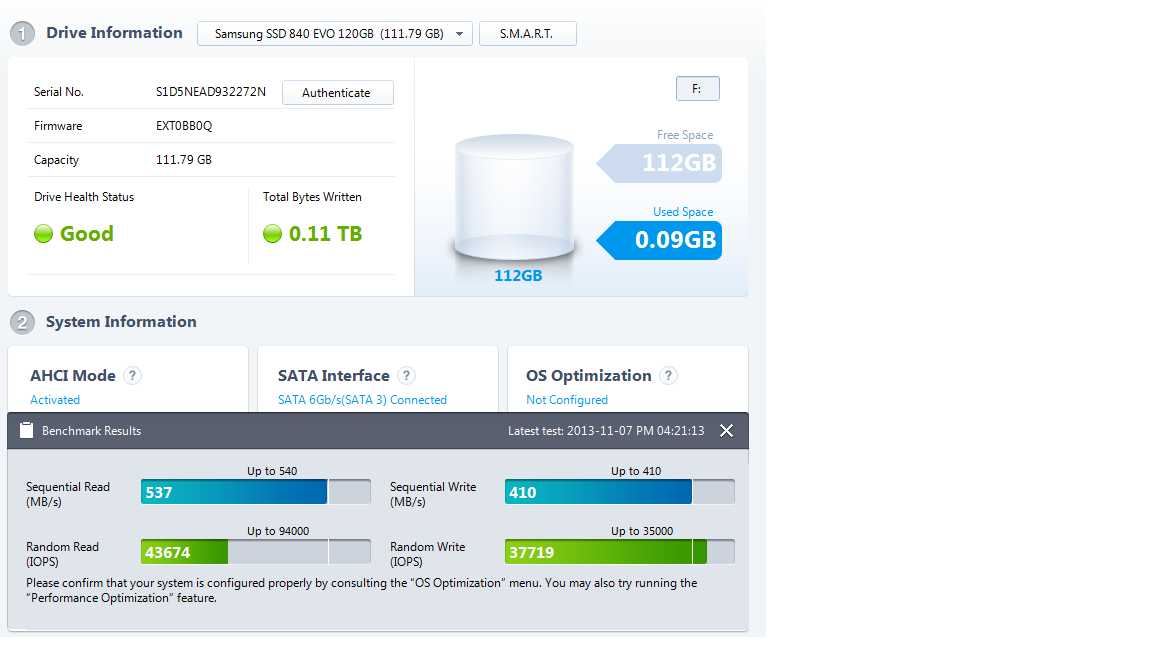Click the Authenticate button
1152x648 pixels.
point(337,93)
